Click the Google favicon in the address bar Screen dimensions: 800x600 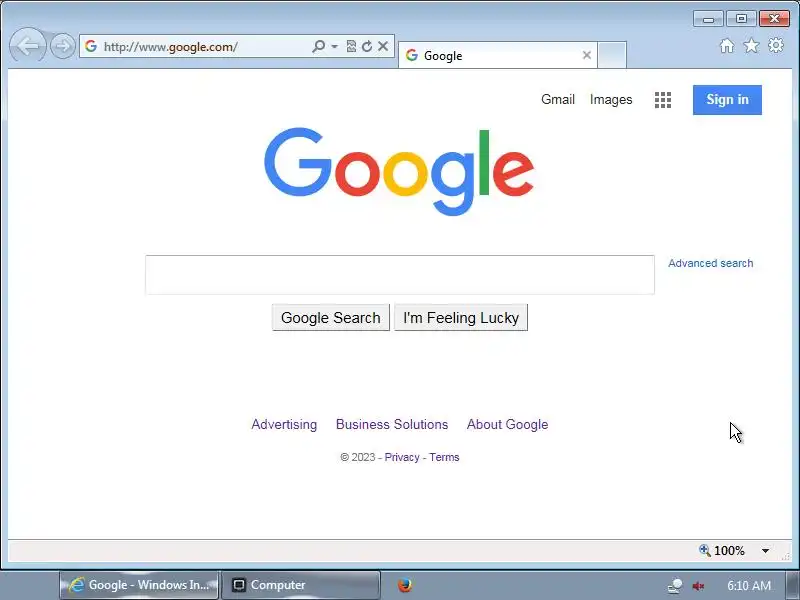91,46
